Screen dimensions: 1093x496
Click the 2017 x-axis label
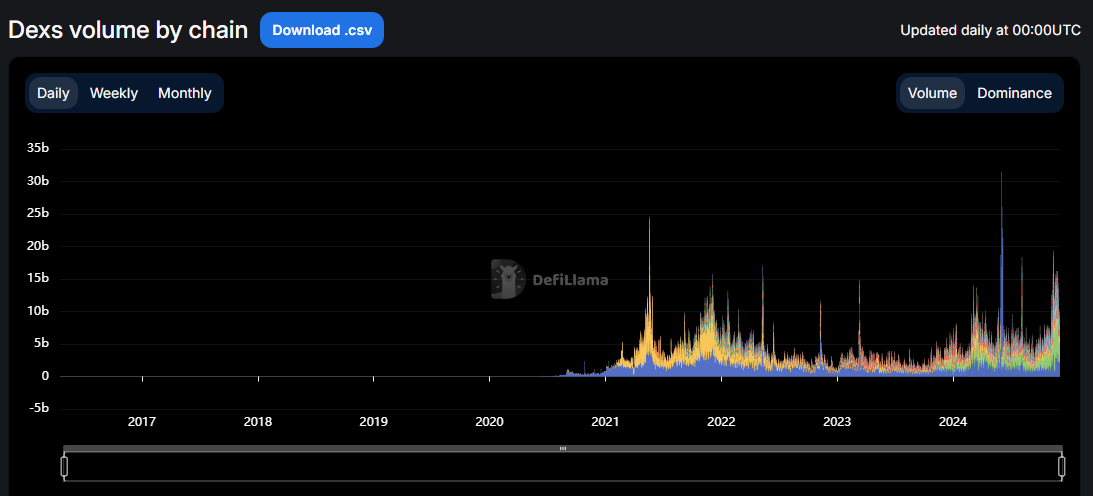tap(142, 421)
